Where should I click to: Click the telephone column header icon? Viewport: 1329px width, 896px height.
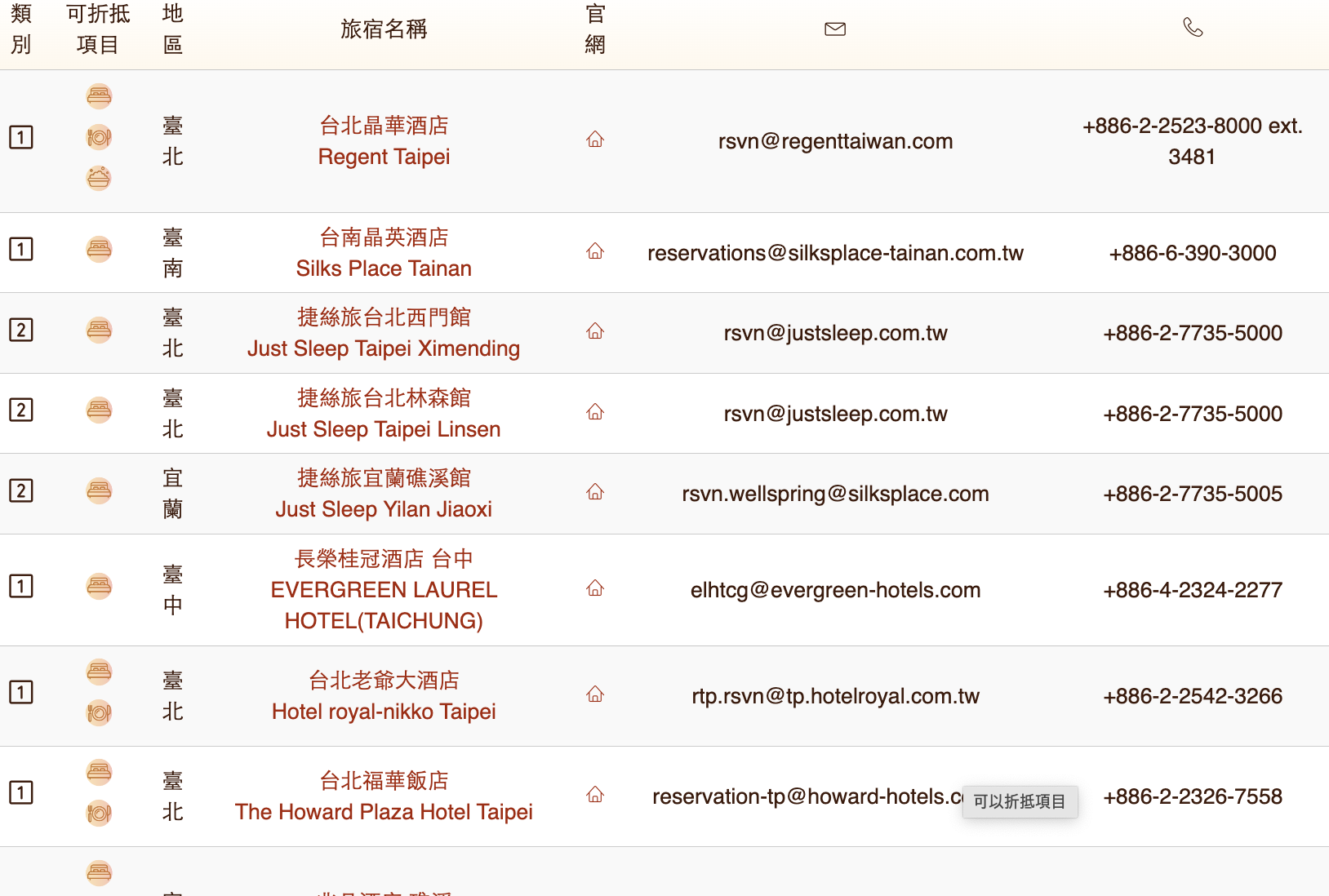point(1193,28)
